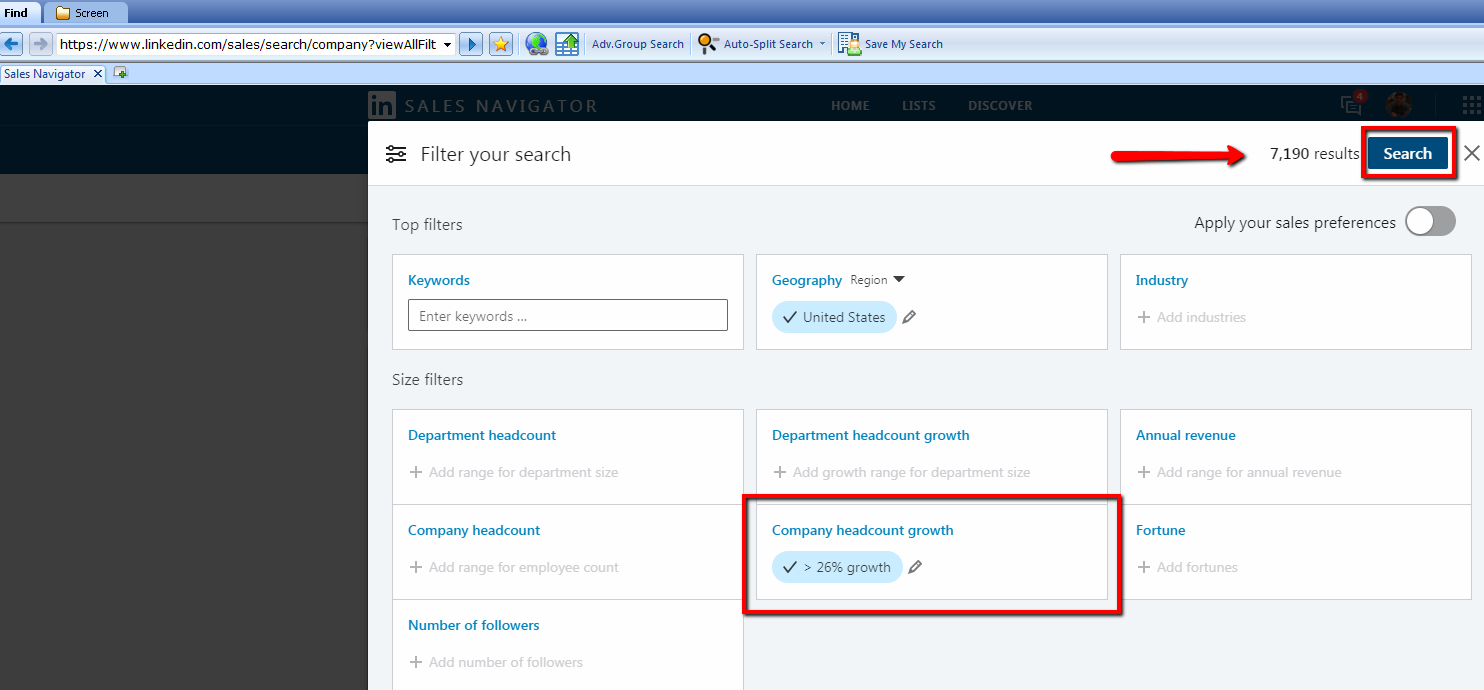Viewport: 1484px width, 690px height.
Task: Add range for annual revenue
Action: point(1240,472)
